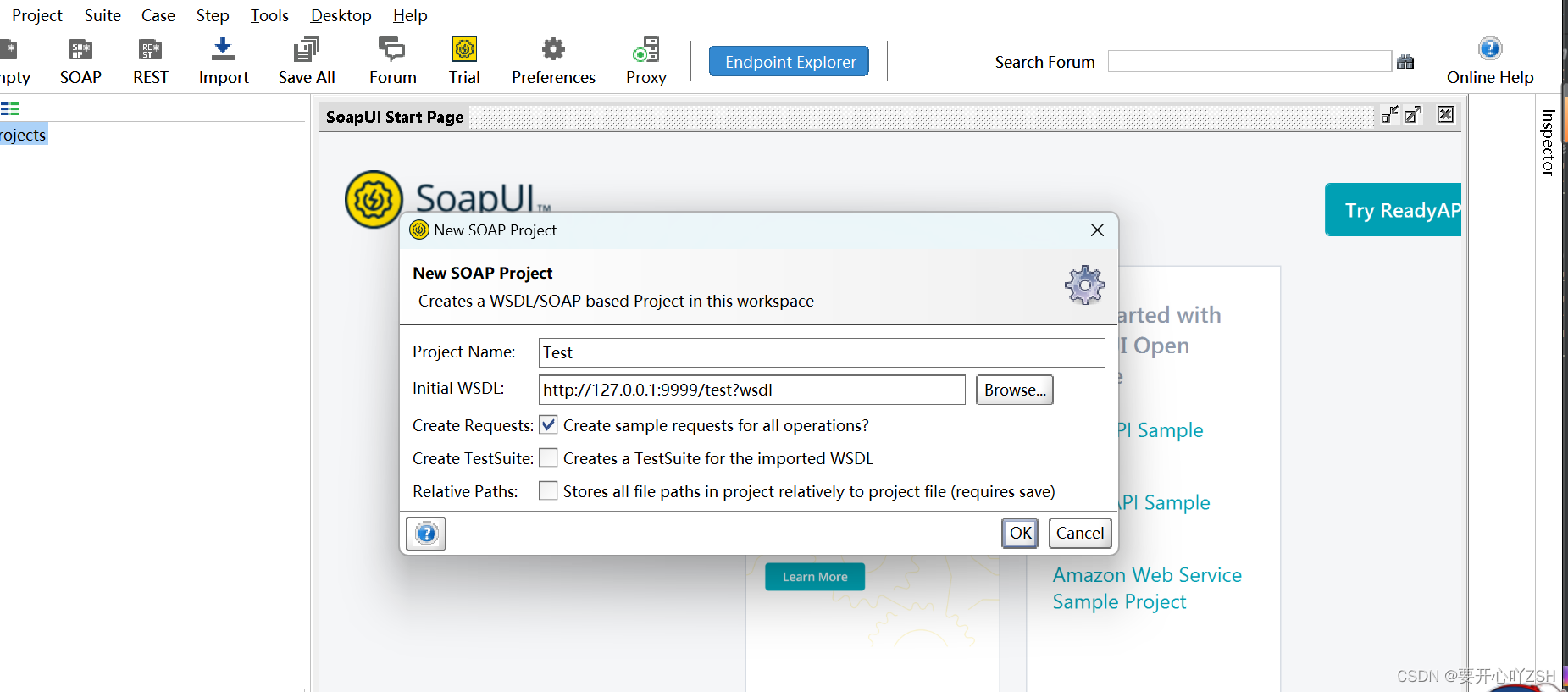
Task: Click the Learn More button
Action: pos(815,577)
